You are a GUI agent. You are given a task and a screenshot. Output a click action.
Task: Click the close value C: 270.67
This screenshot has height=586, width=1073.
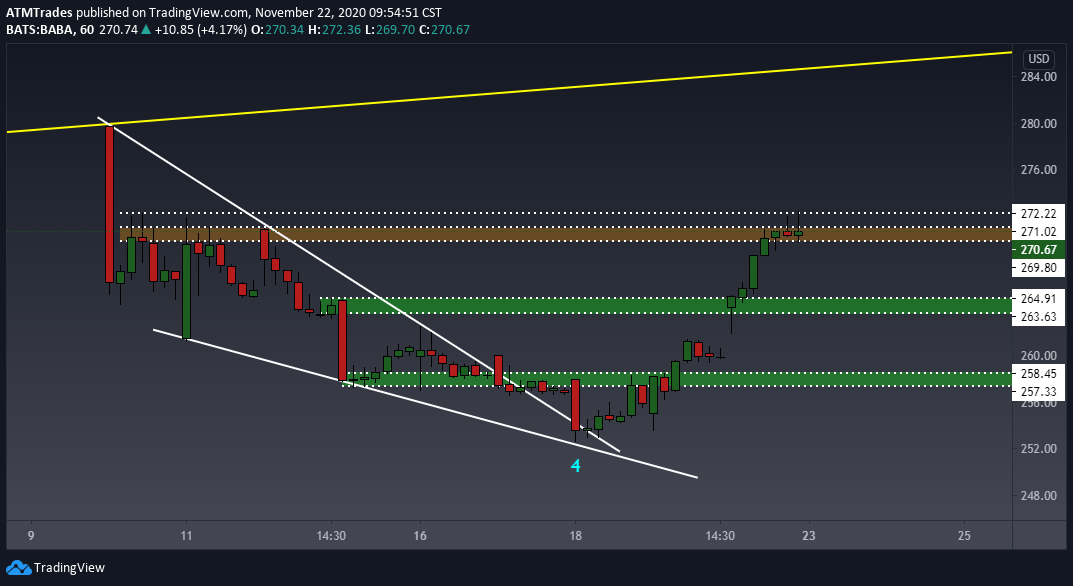point(445,30)
